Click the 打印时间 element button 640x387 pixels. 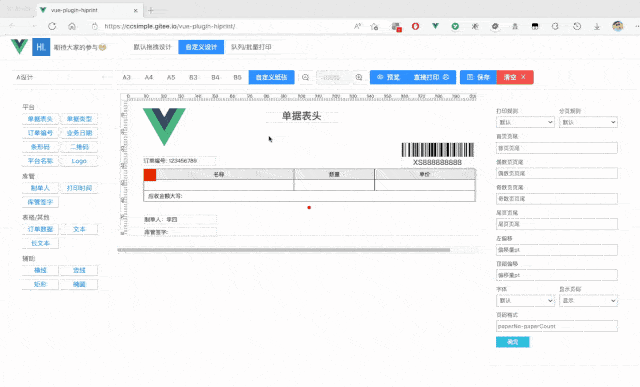coord(79,188)
